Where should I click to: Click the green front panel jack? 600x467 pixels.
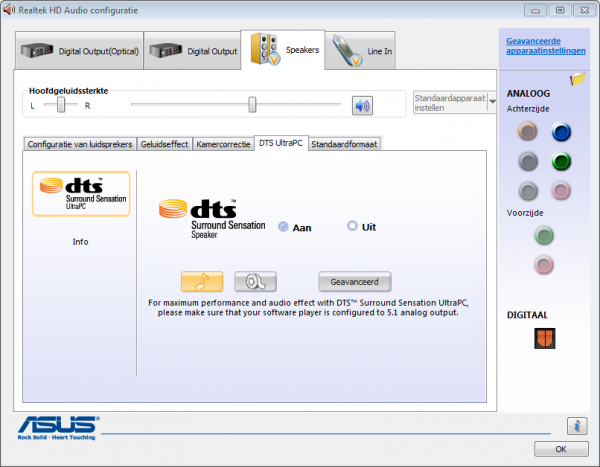(545, 236)
